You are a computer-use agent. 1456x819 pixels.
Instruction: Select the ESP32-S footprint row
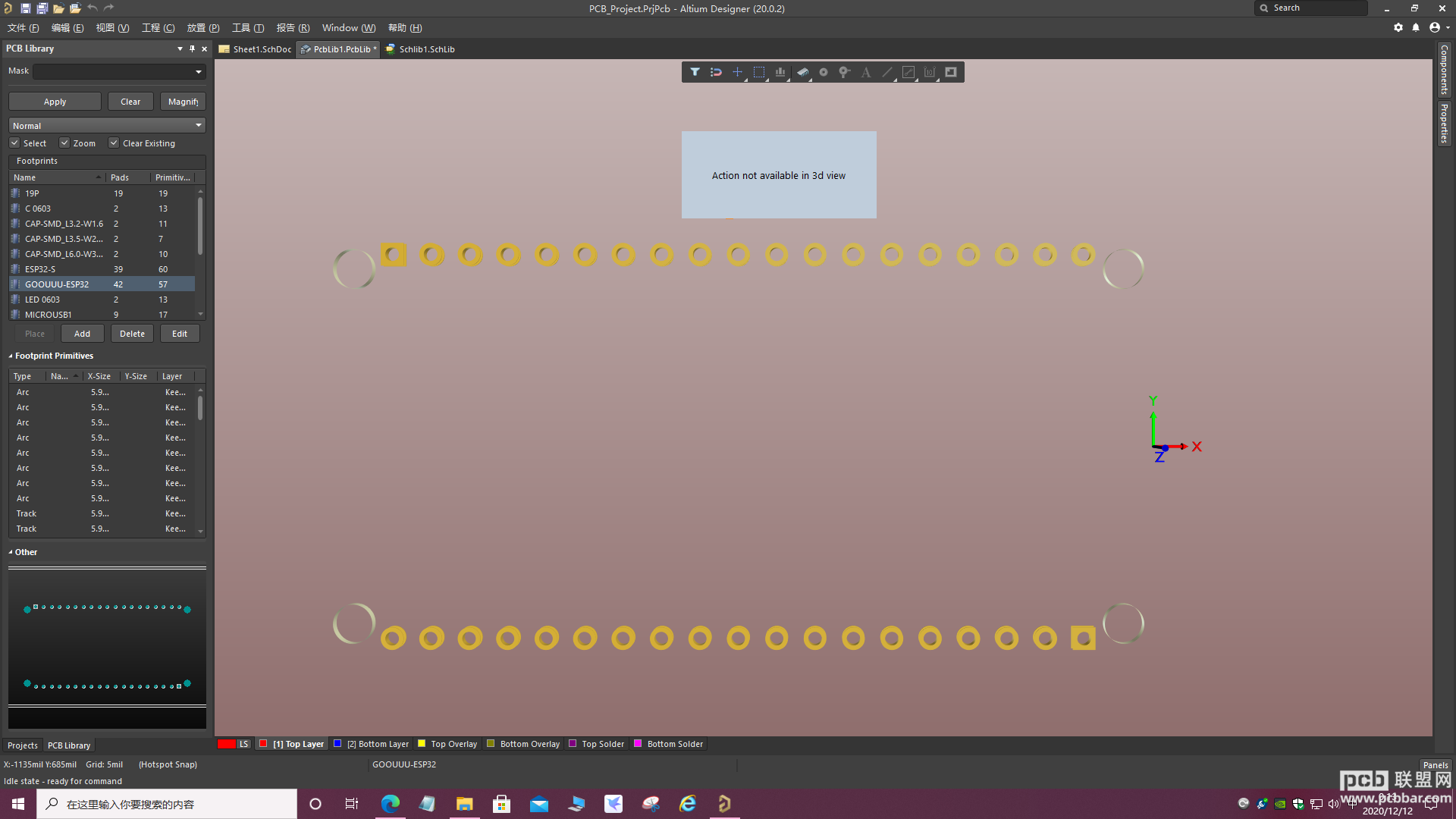point(102,269)
